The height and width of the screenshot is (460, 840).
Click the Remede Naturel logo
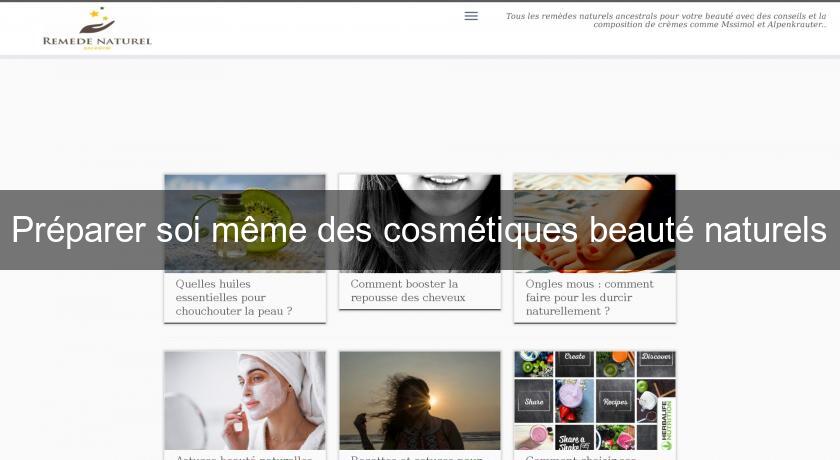[97, 28]
